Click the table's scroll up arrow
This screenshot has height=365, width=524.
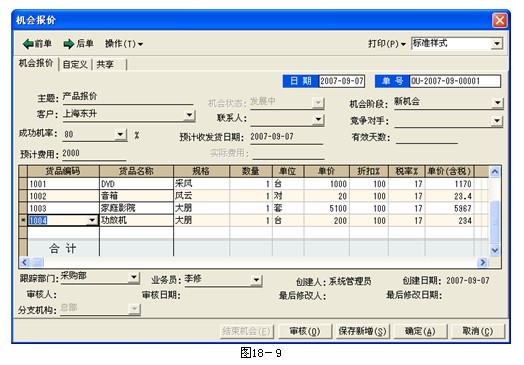tap(495, 172)
